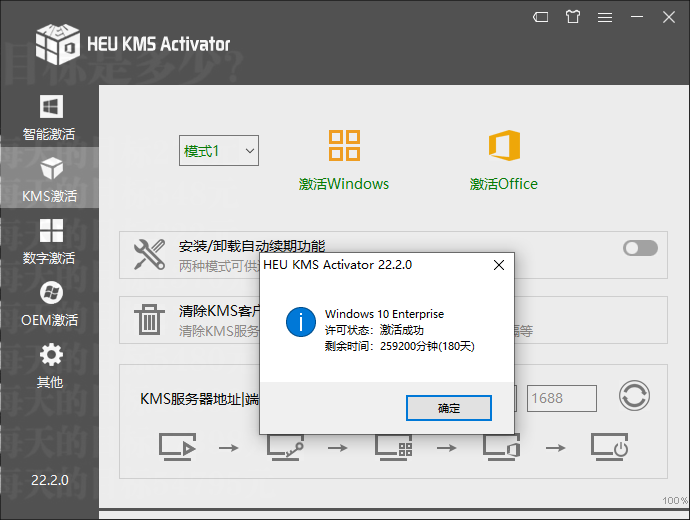Click the refresh KMS server icon
Screen dimensions: 690x520
pyautogui.click(x=634, y=397)
